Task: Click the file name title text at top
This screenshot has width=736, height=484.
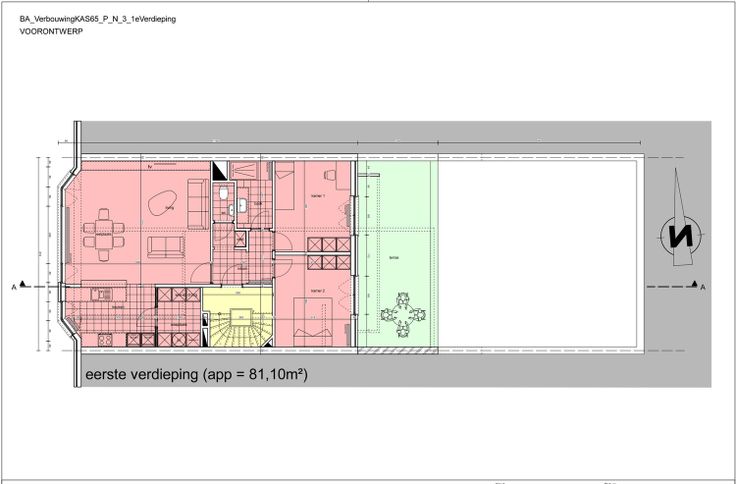Action: (98, 19)
